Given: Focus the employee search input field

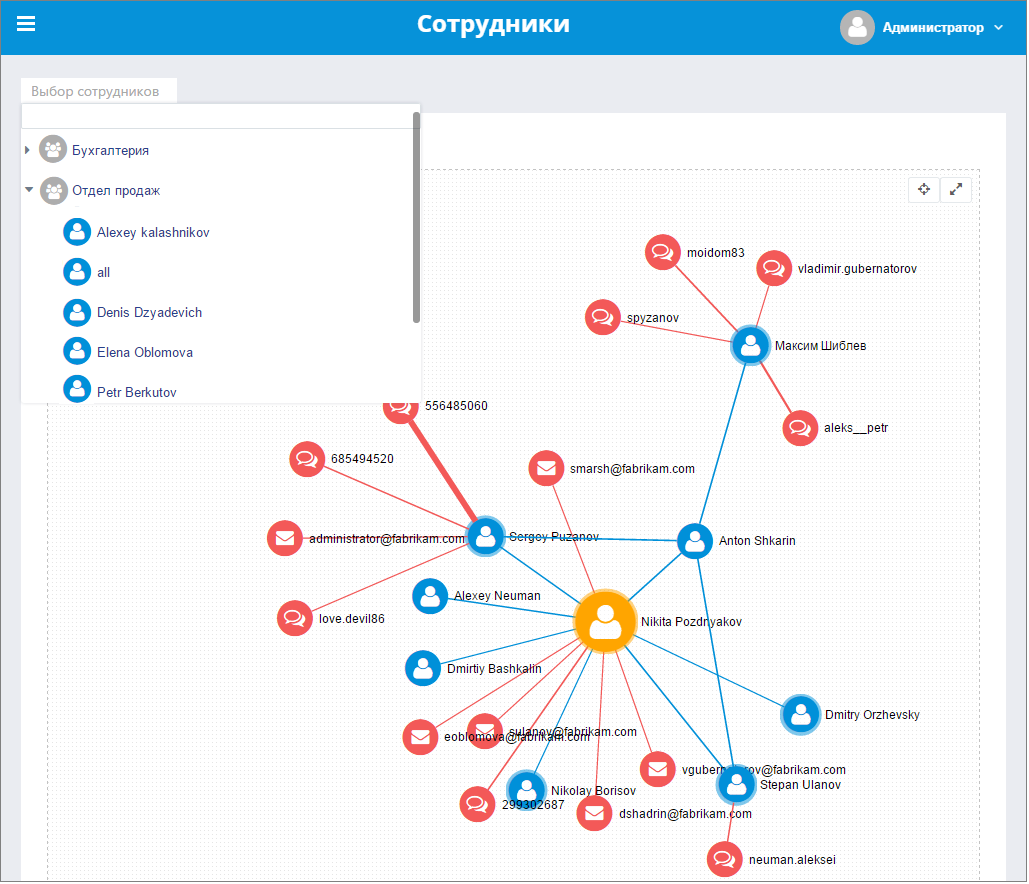Looking at the screenshot, I should pyautogui.click(x=218, y=117).
